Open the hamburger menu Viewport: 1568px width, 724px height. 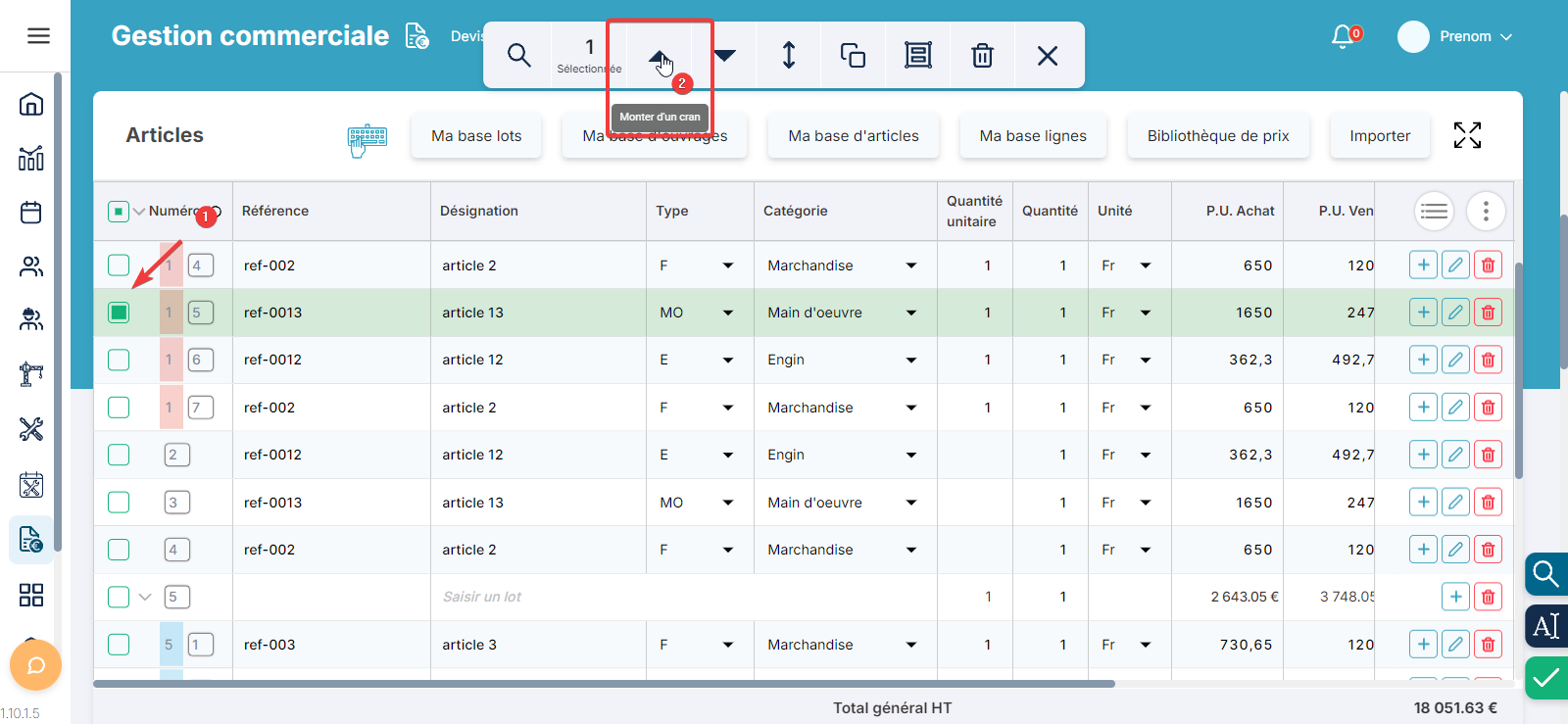coord(38,36)
